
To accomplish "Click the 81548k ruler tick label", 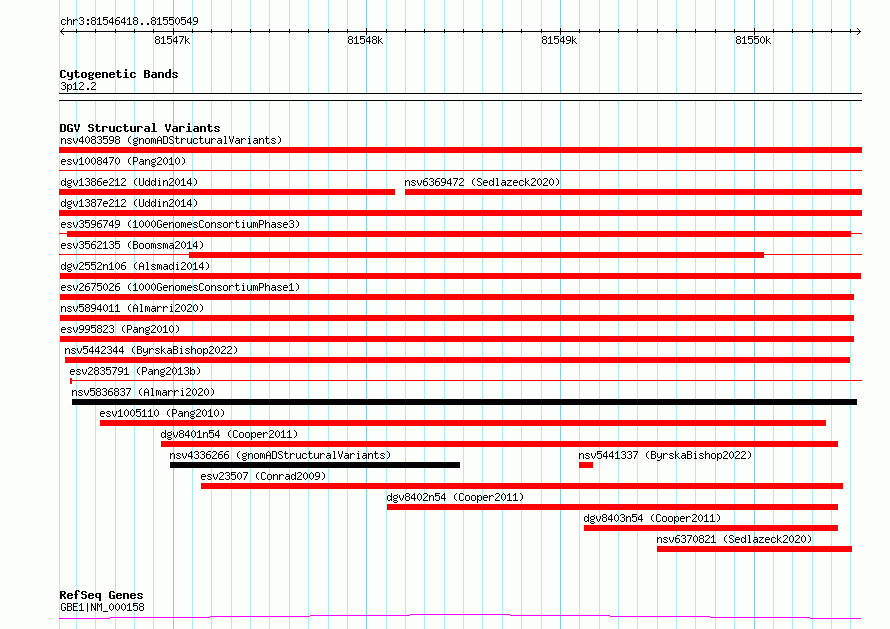I will [365, 40].
